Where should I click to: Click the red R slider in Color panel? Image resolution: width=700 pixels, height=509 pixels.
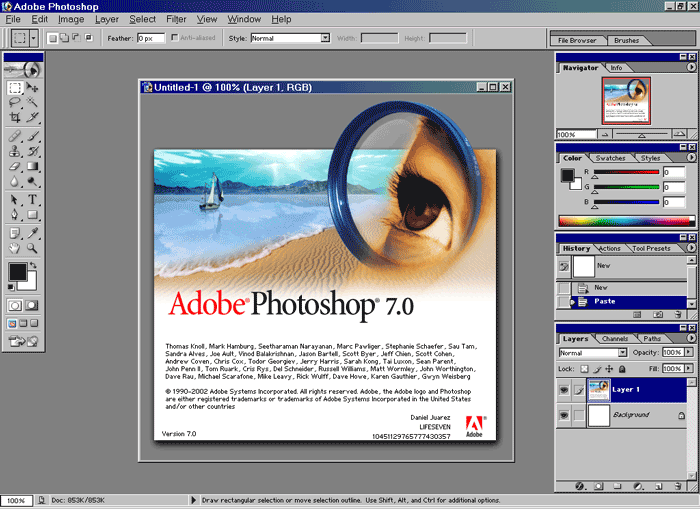(x=626, y=172)
